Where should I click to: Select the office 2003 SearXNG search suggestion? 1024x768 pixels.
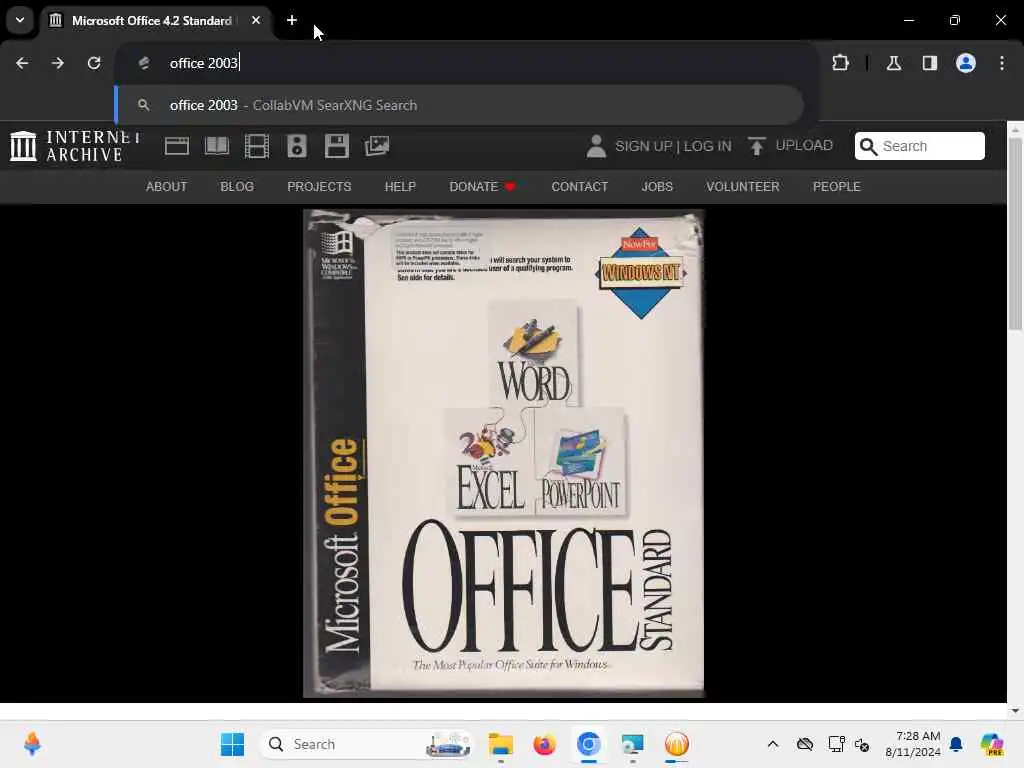coord(459,105)
